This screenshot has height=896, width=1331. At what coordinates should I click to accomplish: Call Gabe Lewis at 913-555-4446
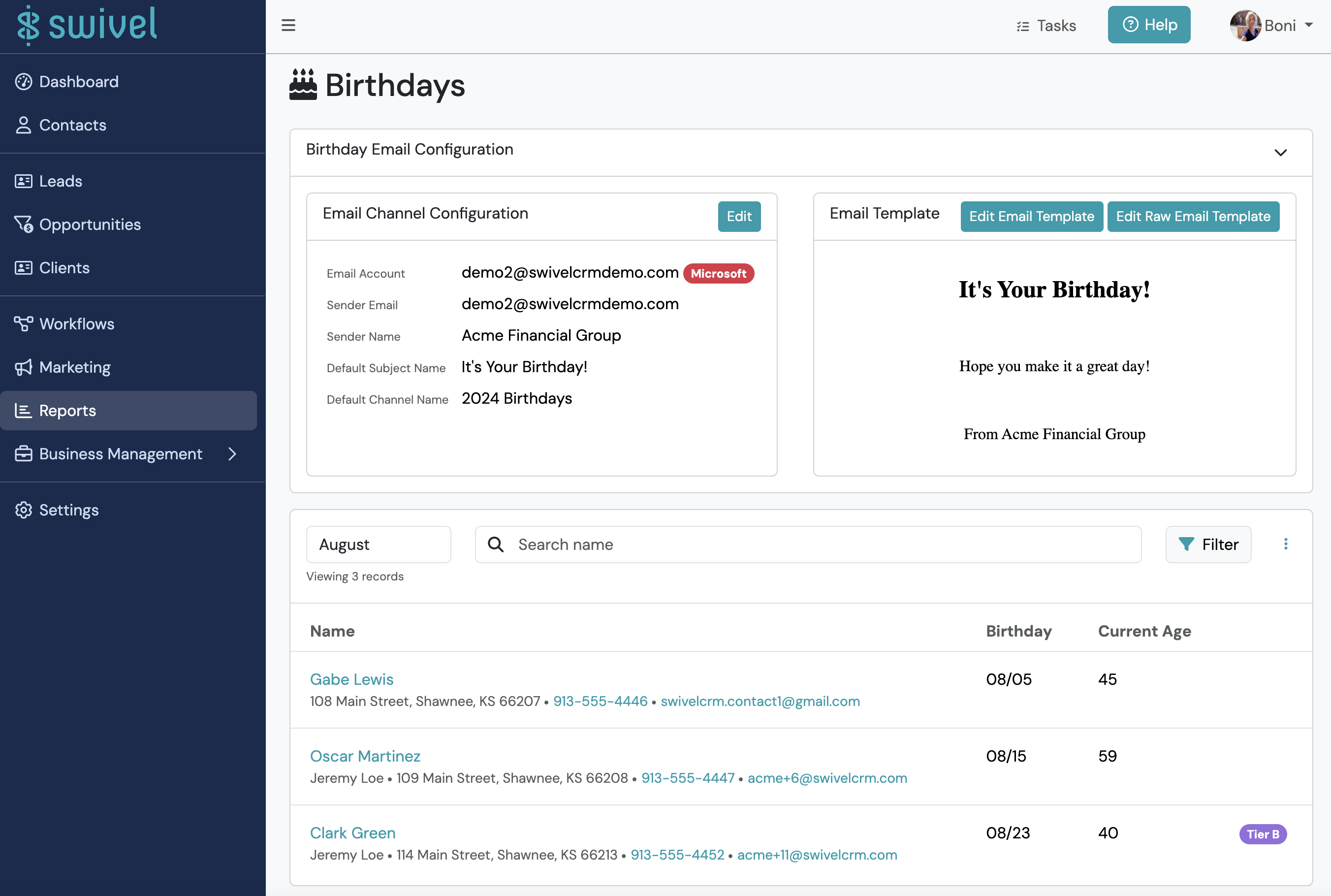(x=600, y=702)
